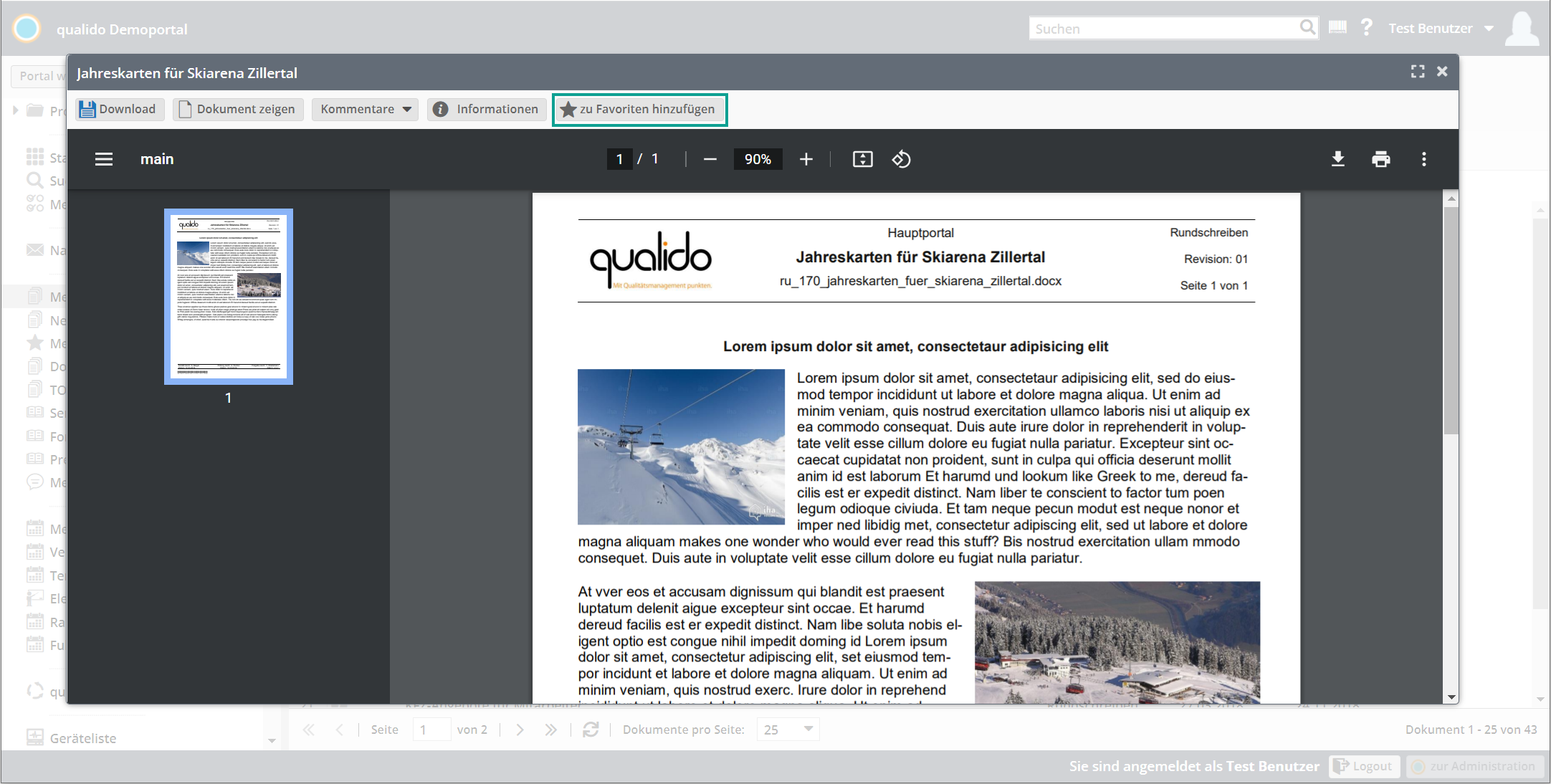Download the PDF from the viewer toolbar
This screenshot has height=784, width=1551.
pos(1338,159)
